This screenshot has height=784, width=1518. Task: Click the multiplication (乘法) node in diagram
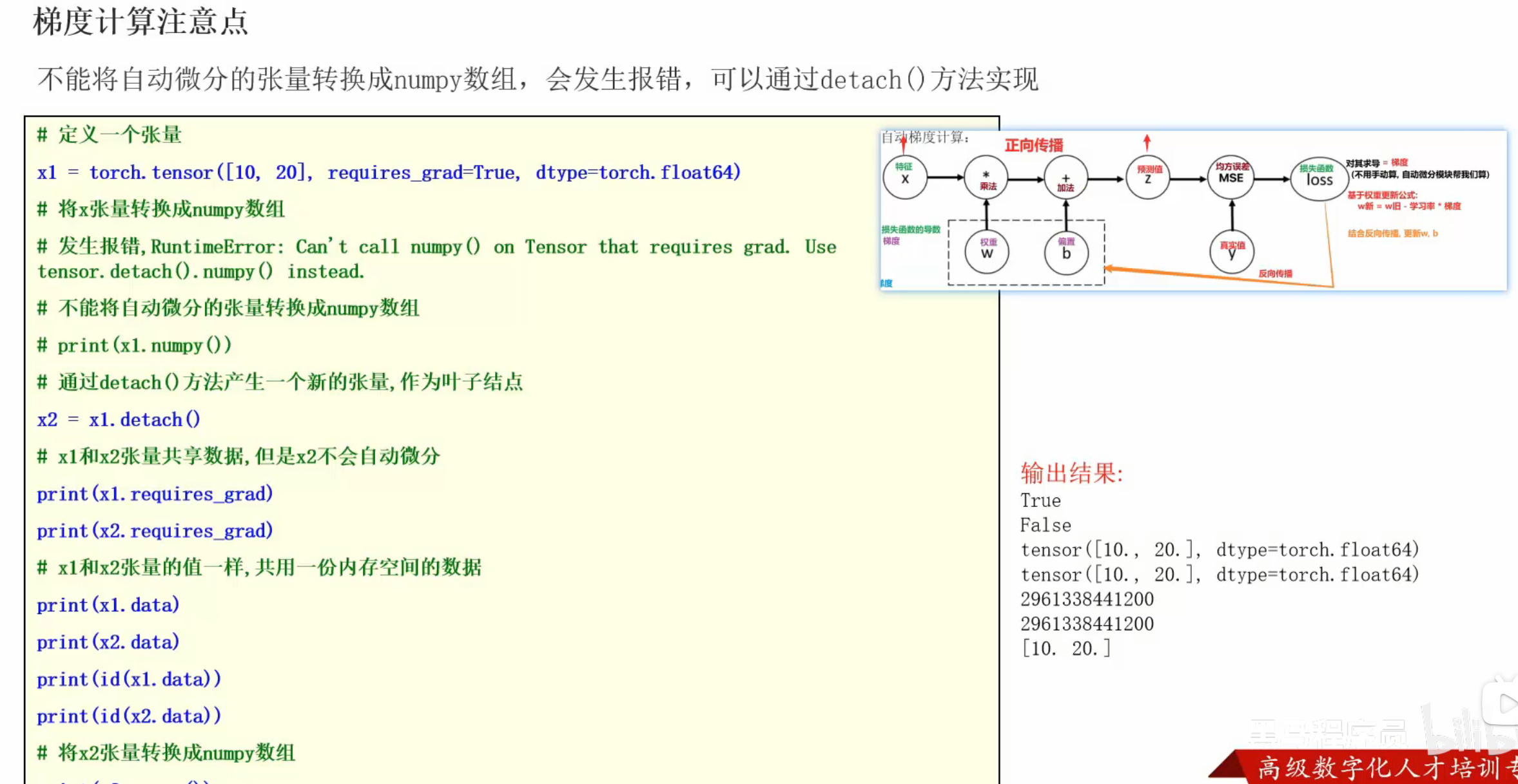point(986,178)
